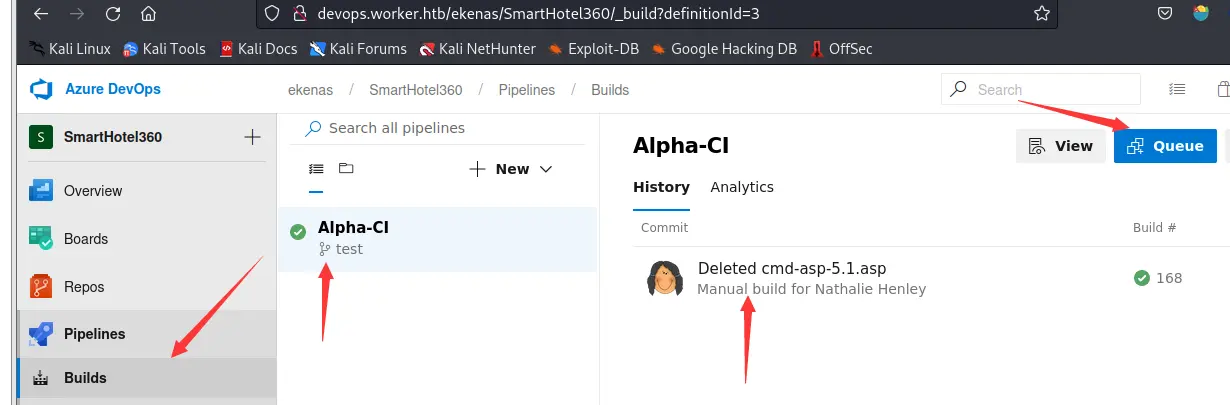Click the Queue build button
The image size is (1230, 405).
[x=1165, y=146]
